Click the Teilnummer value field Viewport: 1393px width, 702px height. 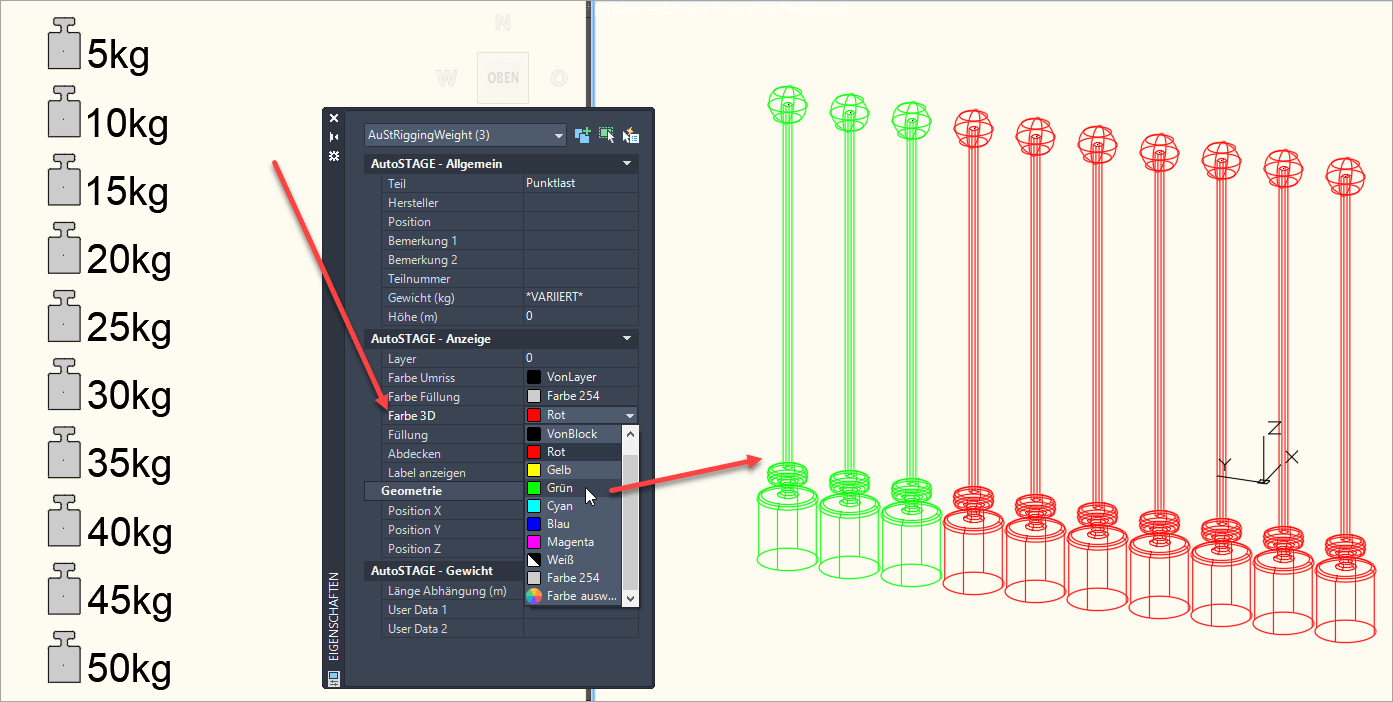click(x=581, y=279)
